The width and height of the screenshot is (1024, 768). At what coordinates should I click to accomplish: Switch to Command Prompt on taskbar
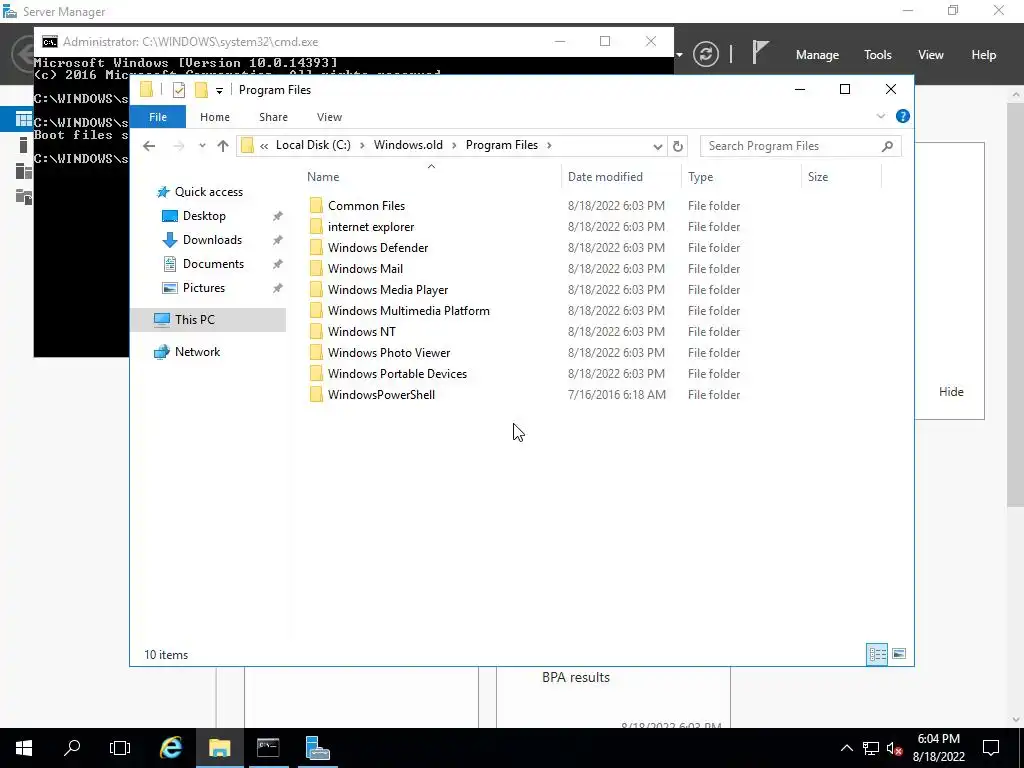(x=268, y=748)
